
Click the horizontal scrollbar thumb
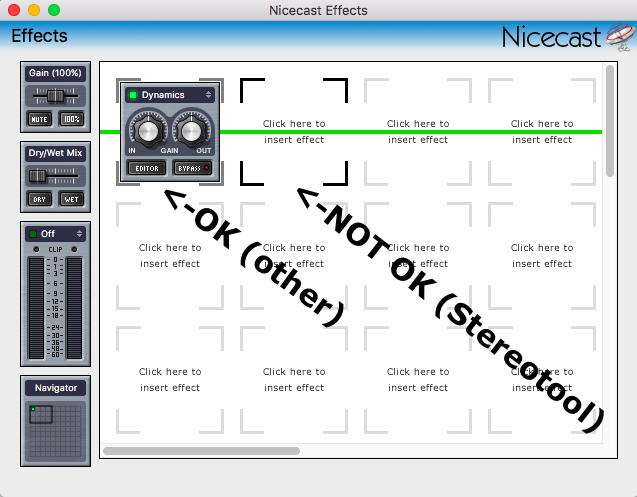click(202, 451)
